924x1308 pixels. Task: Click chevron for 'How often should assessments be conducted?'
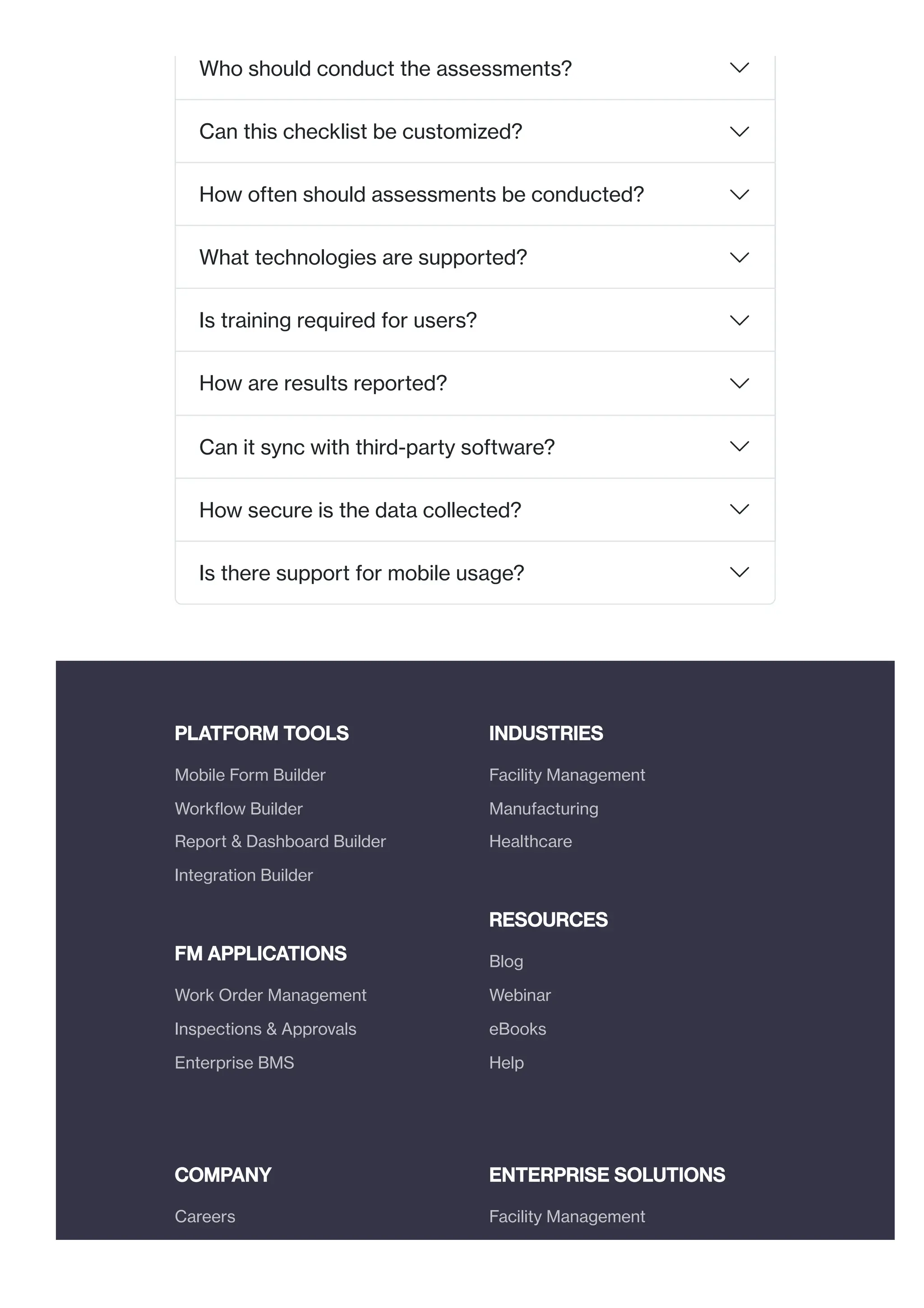click(739, 195)
